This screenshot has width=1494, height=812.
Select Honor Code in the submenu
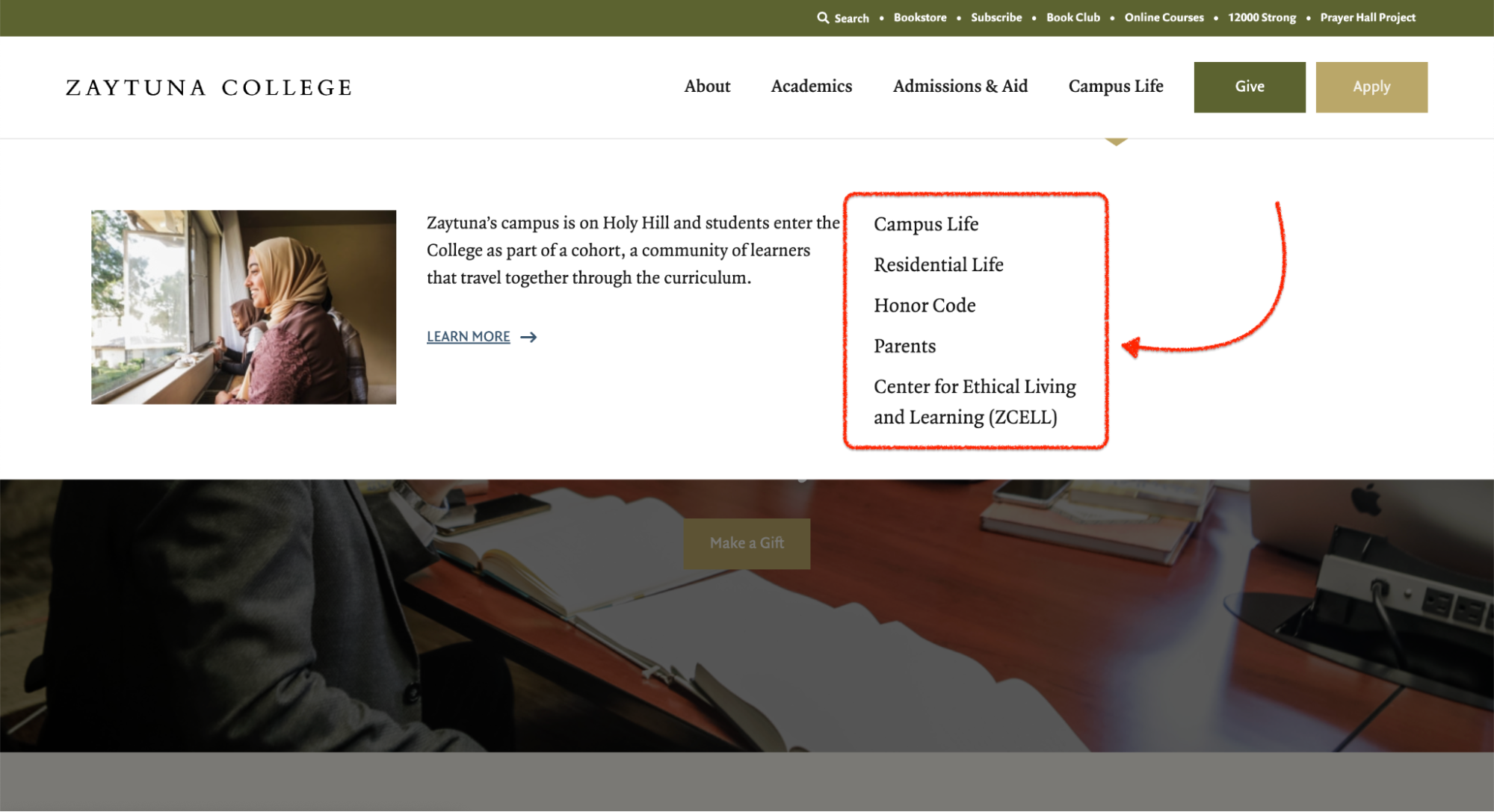pos(925,306)
